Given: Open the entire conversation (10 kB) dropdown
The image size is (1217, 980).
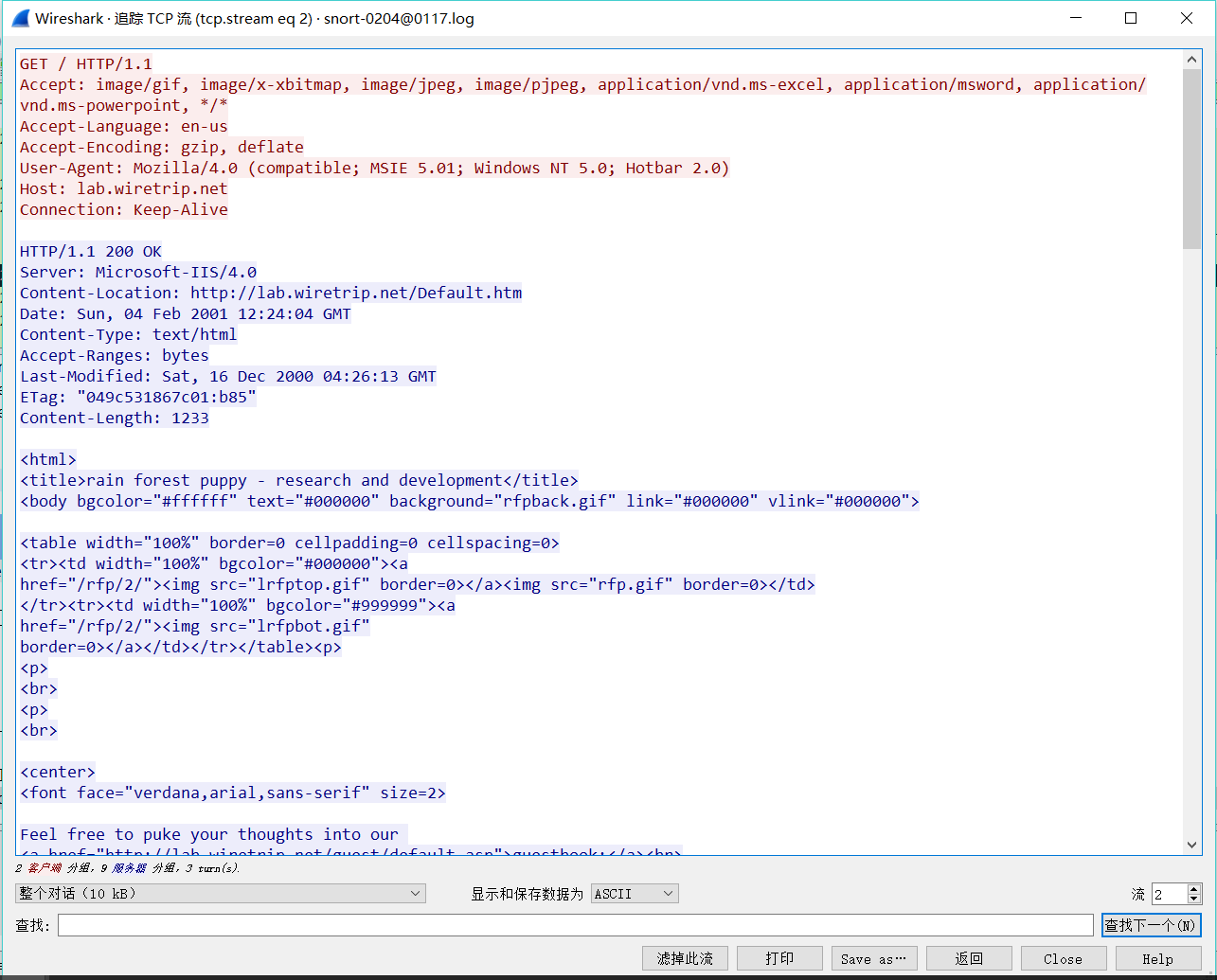Looking at the screenshot, I should tap(221, 893).
